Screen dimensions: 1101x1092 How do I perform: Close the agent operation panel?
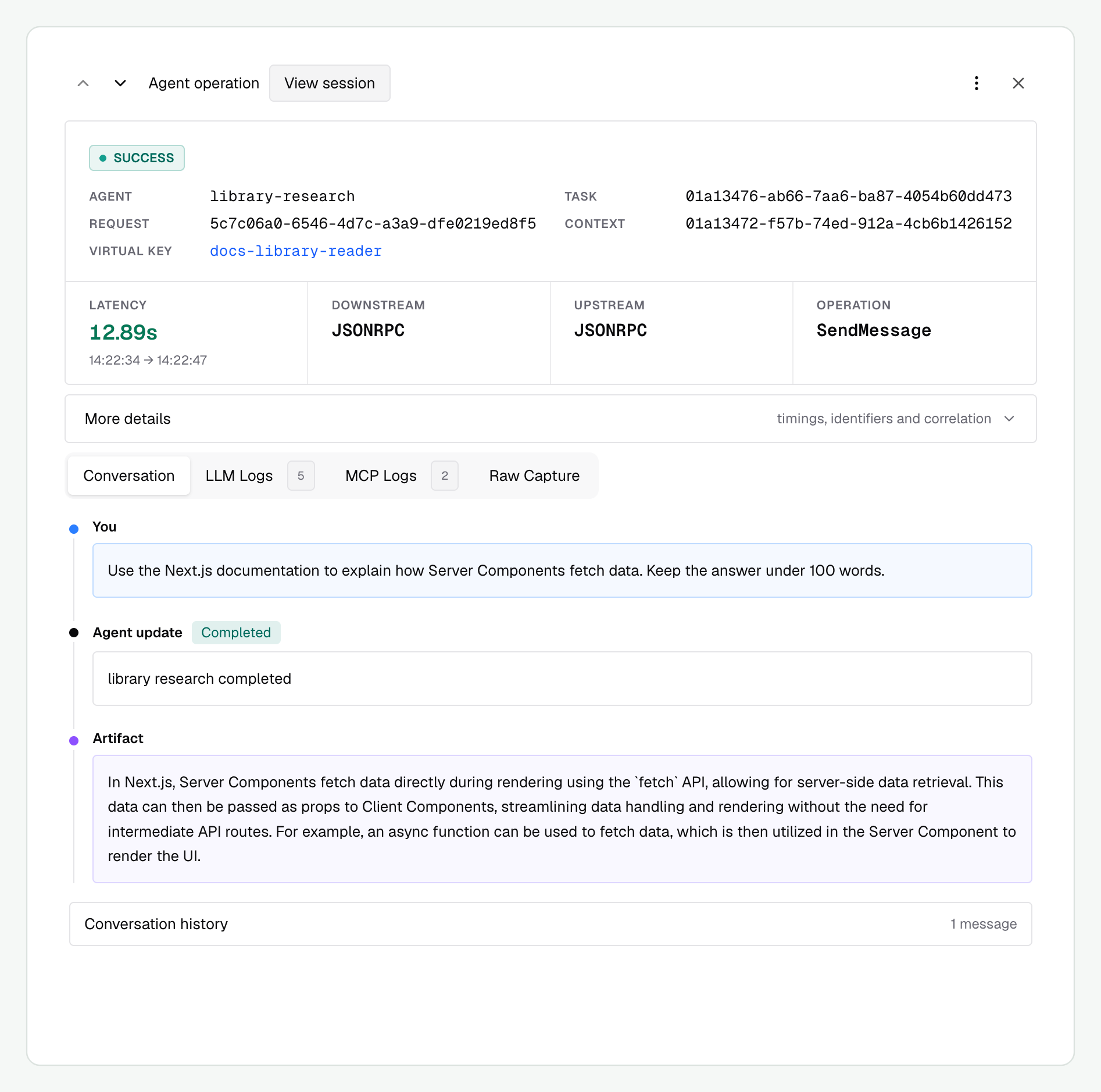tap(1018, 83)
